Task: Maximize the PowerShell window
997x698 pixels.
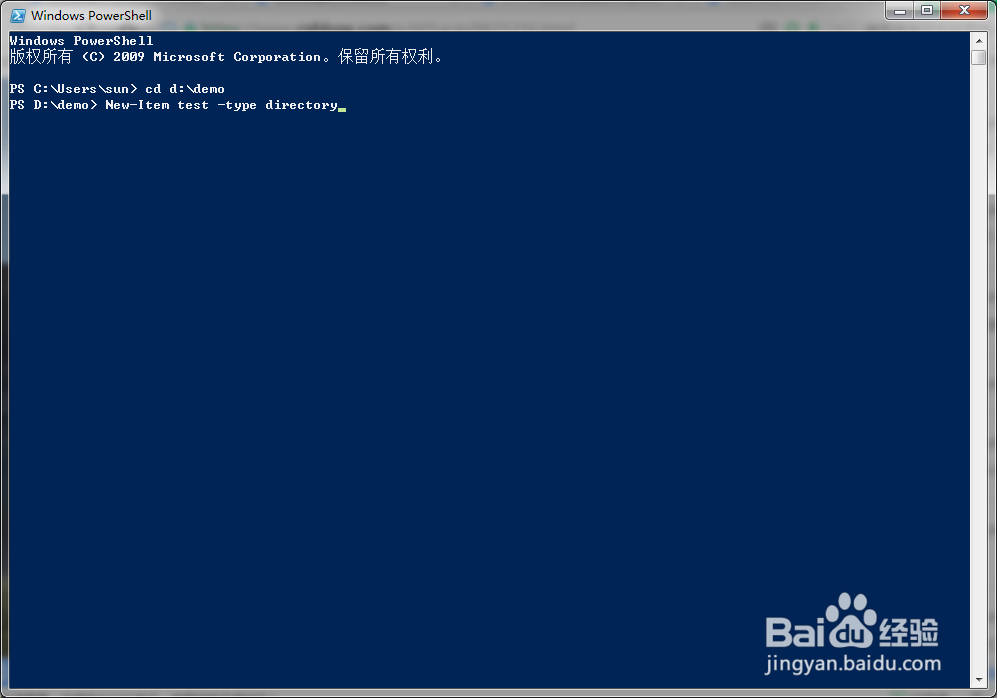Action: point(927,11)
